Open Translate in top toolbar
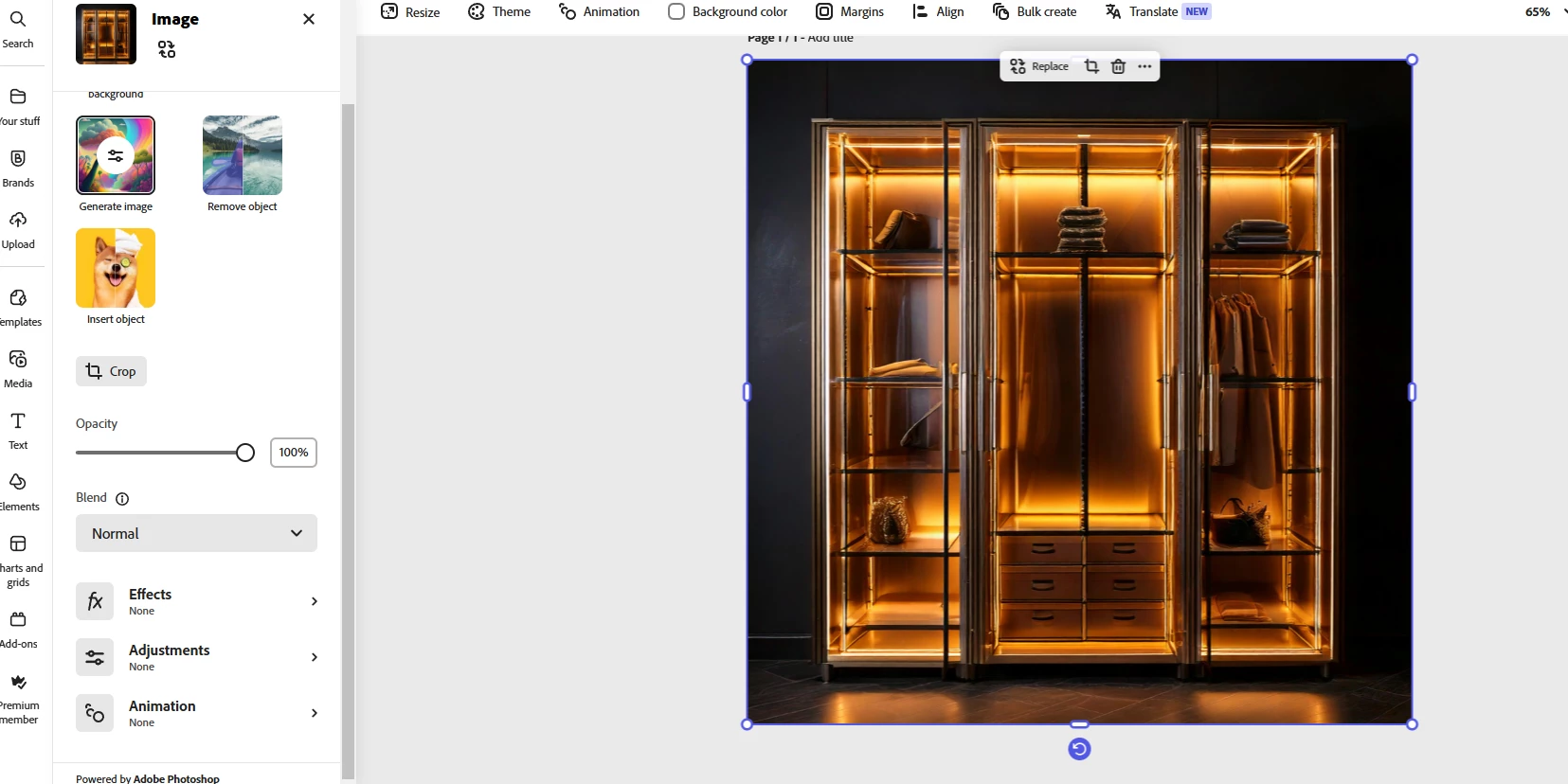The width and height of the screenshot is (1568, 784). coord(1158,11)
